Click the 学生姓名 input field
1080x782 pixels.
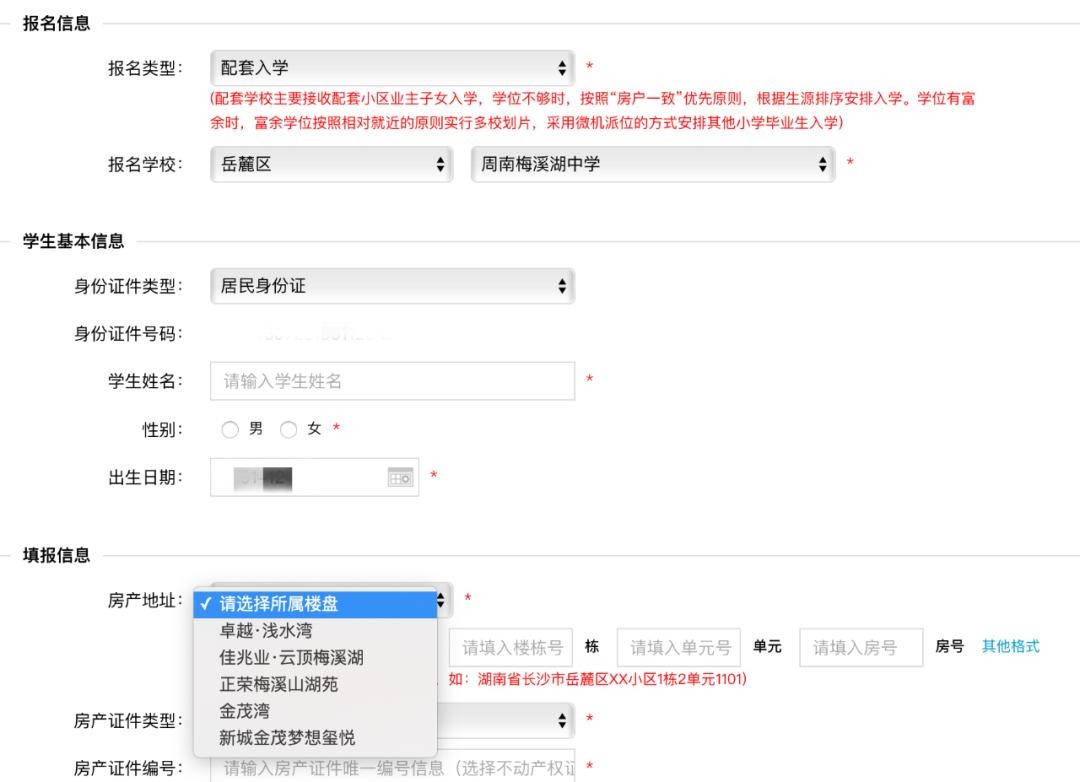pyautogui.click(x=392, y=381)
